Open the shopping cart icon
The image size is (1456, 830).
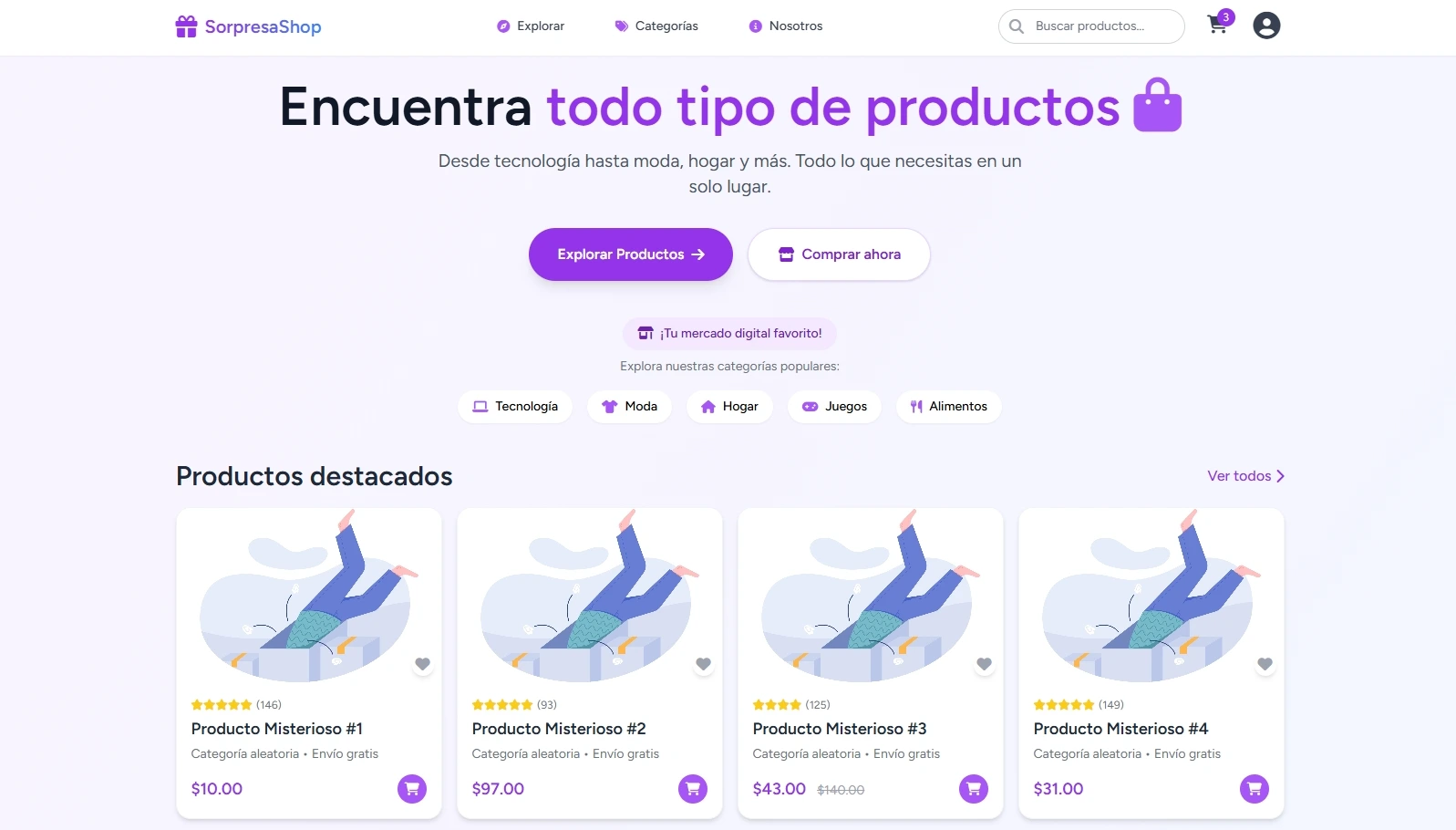(x=1218, y=25)
